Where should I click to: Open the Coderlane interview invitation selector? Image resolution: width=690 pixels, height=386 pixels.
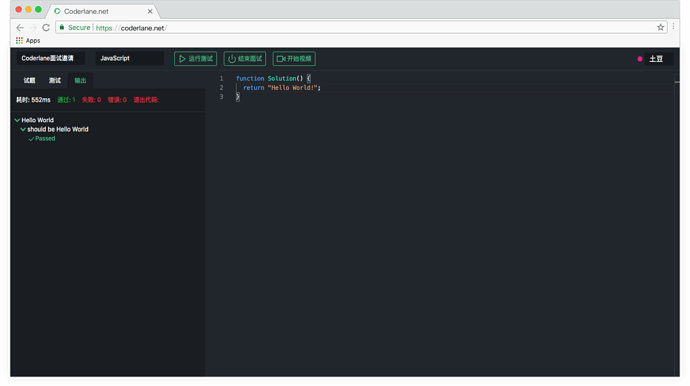(51, 58)
